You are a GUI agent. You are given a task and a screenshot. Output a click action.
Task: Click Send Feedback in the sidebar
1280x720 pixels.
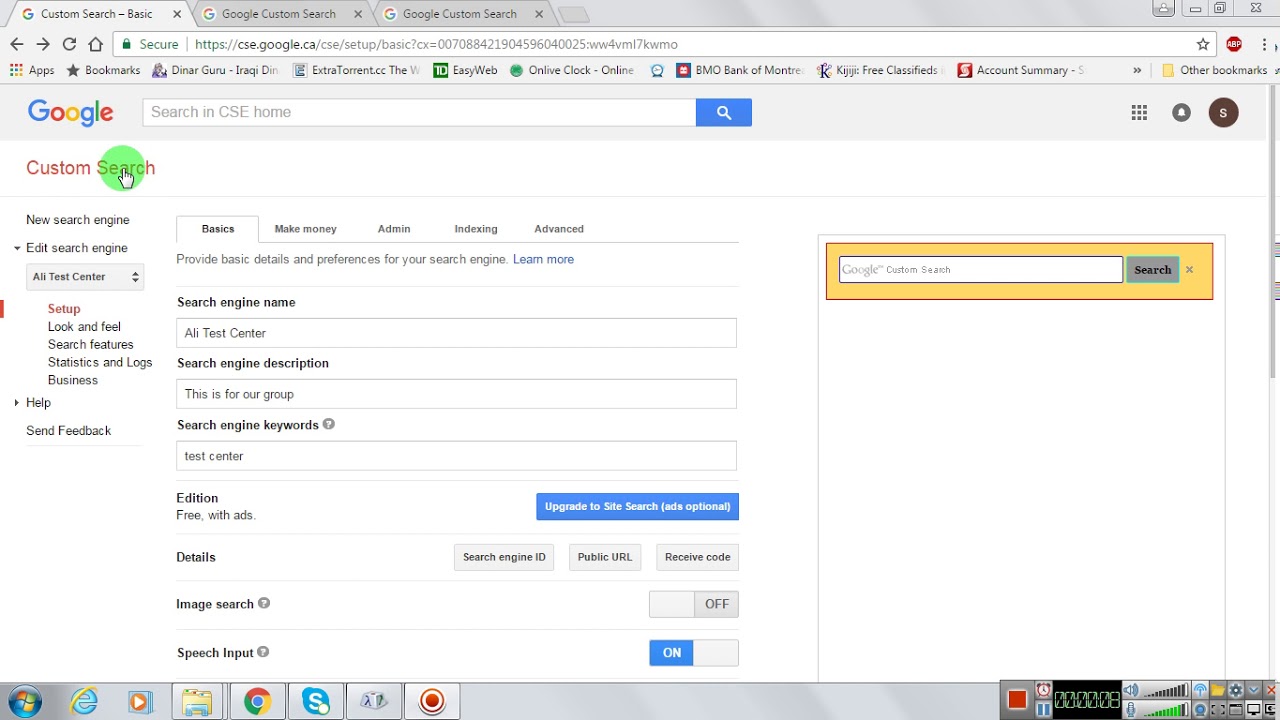(x=68, y=431)
